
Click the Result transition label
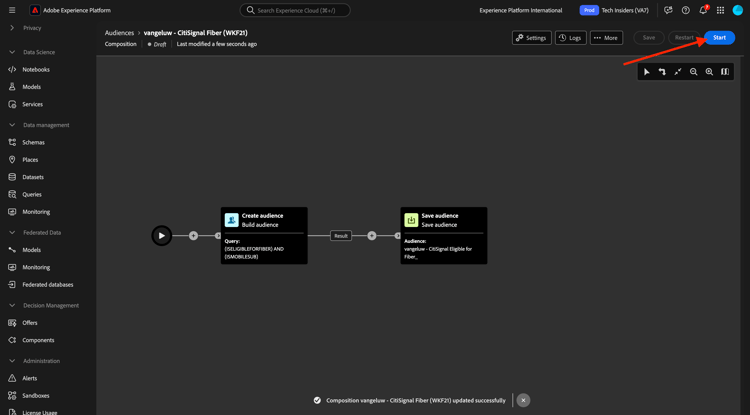341,236
